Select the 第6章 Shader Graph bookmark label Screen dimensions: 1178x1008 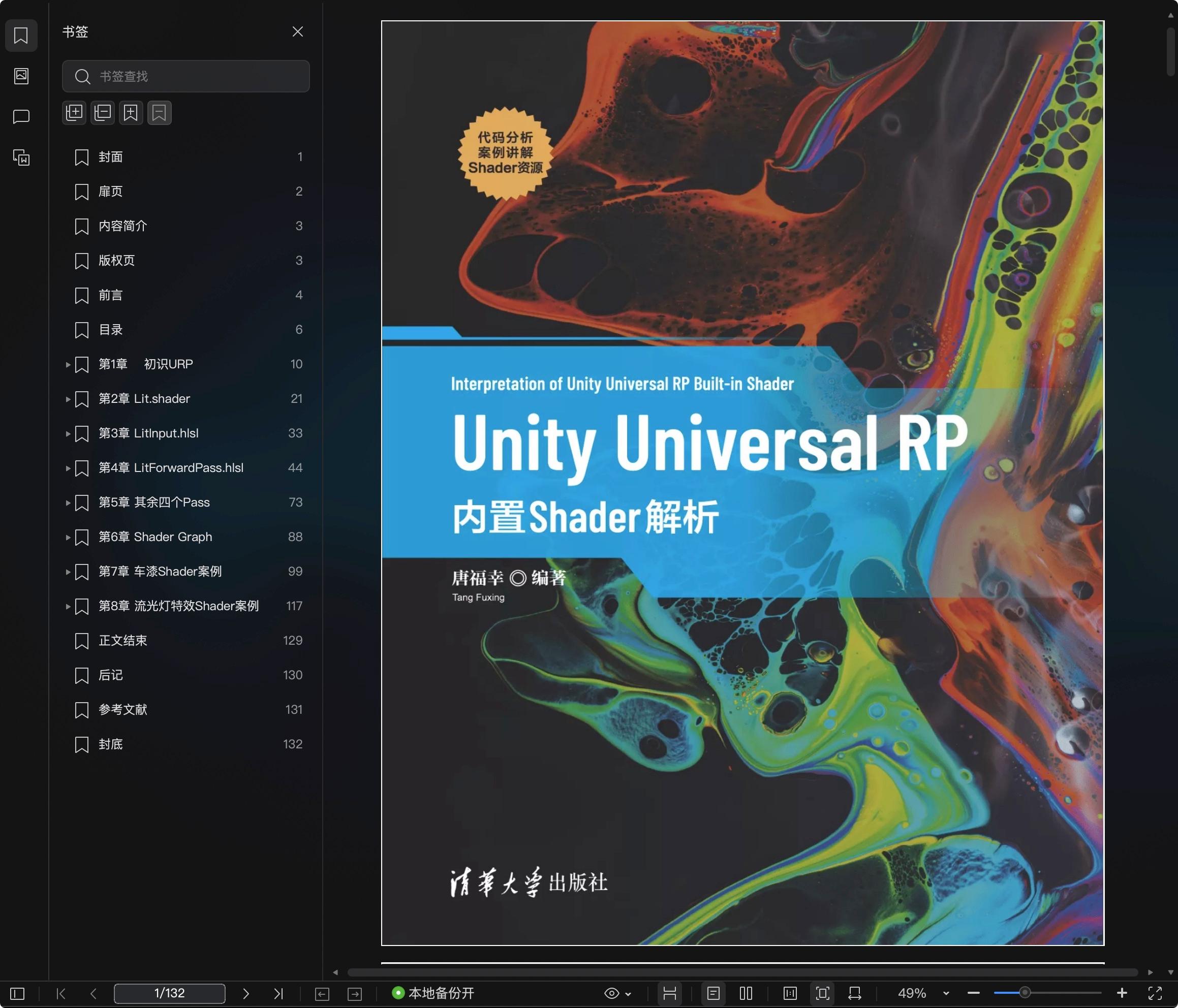tap(155, 537)
